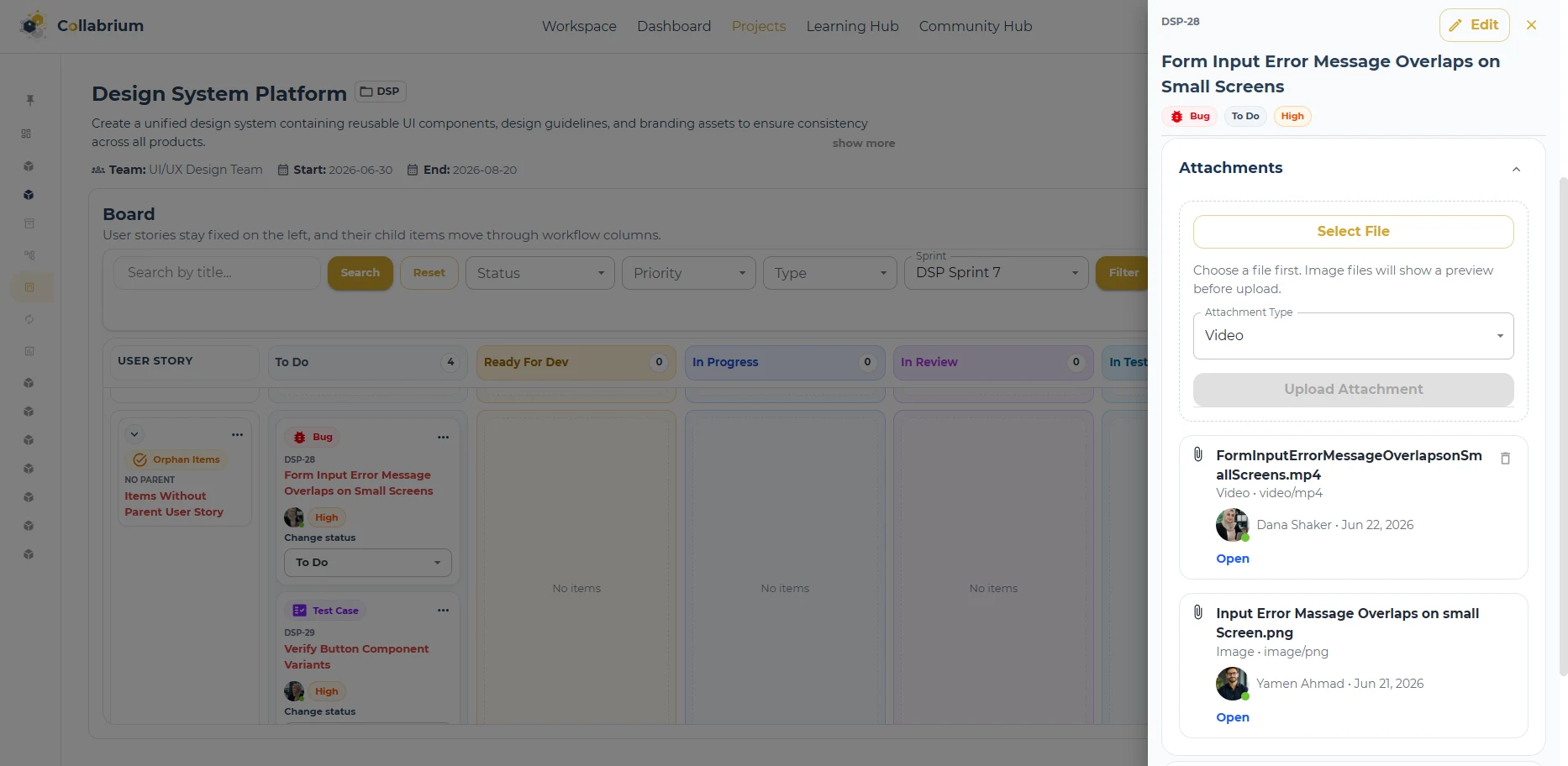This screenshot has width=1568, height=766.
Task: Open the three-dot menu on the Orphan Items card
Action: (237, 434)
